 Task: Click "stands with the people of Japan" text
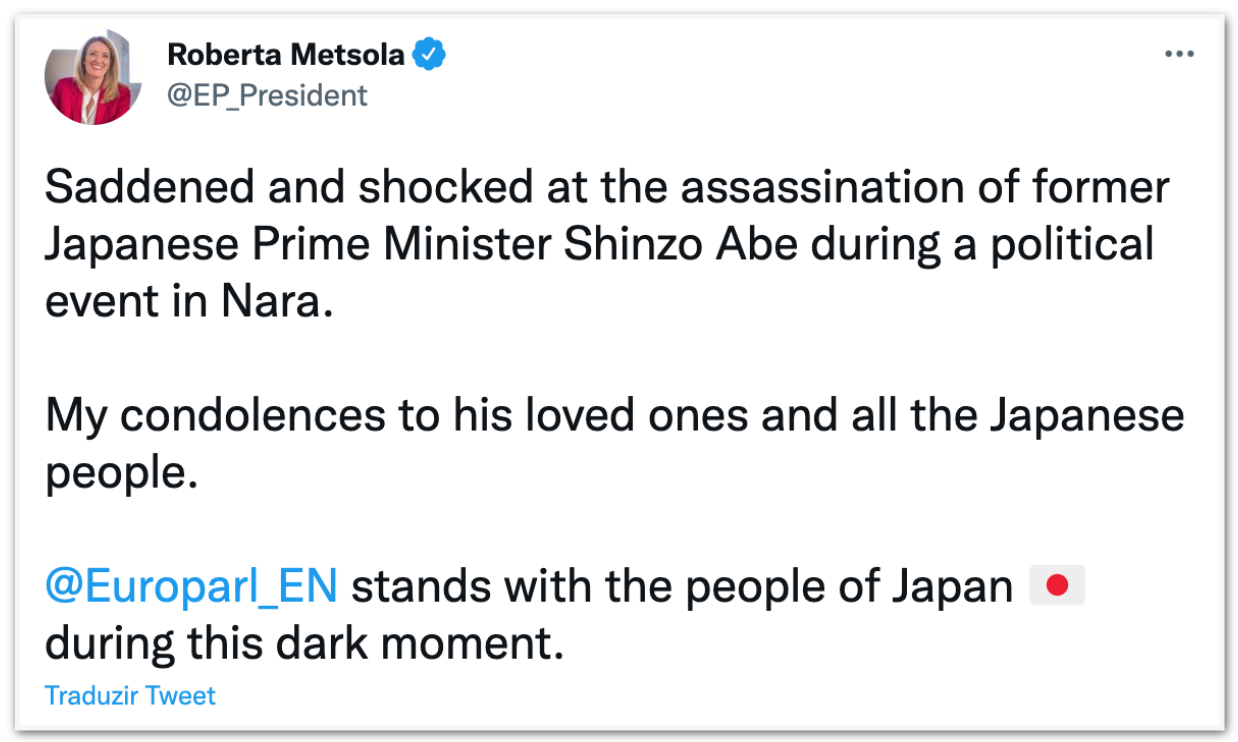click(x=682, y=587)
